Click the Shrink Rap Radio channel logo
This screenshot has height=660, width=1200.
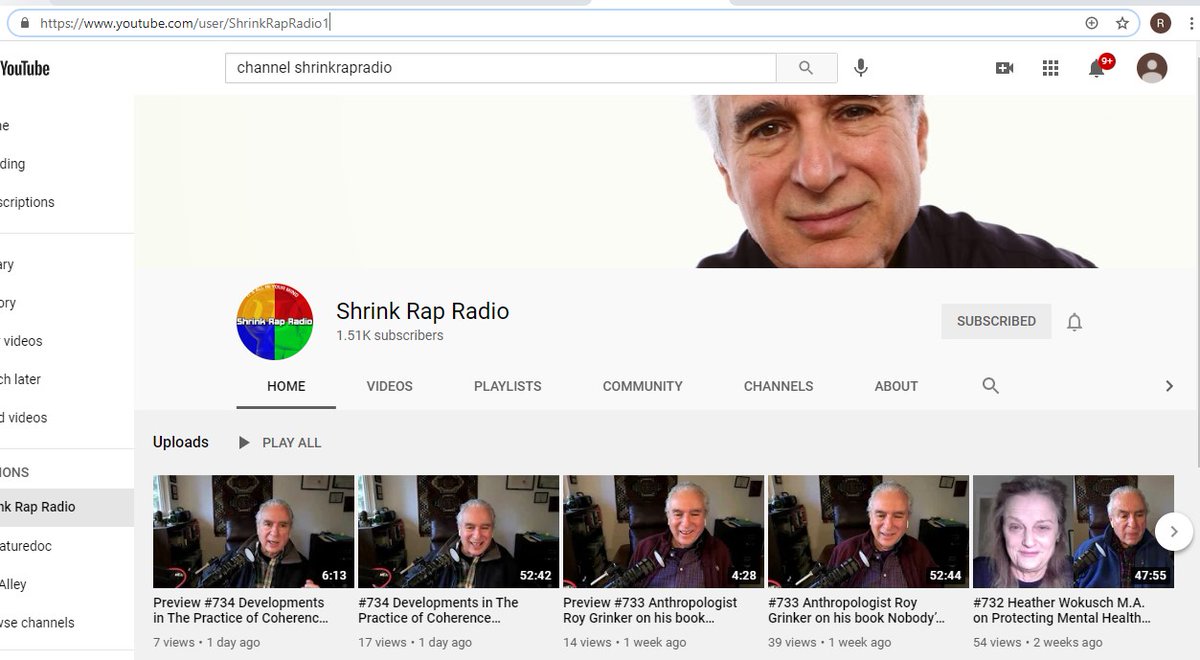click(275, 321)
